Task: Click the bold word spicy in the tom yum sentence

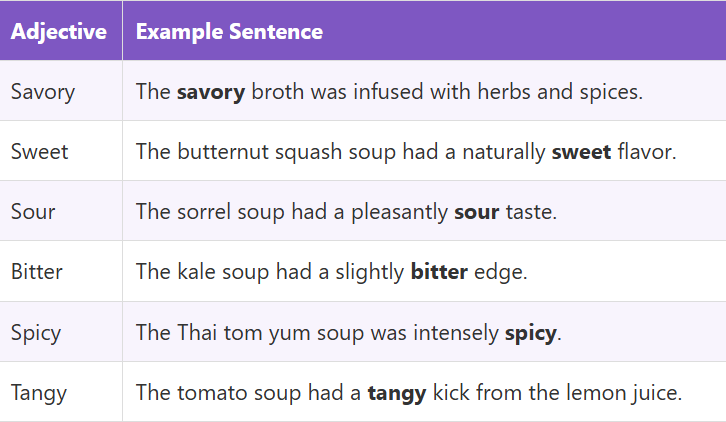Action: click(x=530, y=332)
